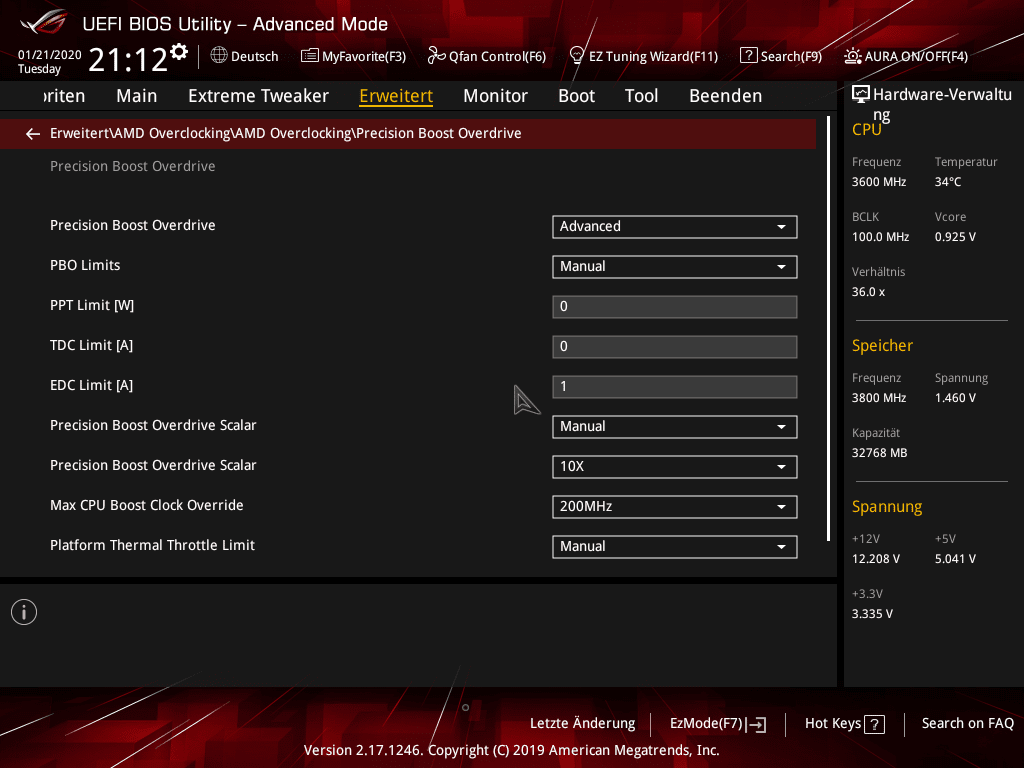This screenshot has width=1024, height=768.
Task: Click the Speicher section heading
Action: coord(882,345)
